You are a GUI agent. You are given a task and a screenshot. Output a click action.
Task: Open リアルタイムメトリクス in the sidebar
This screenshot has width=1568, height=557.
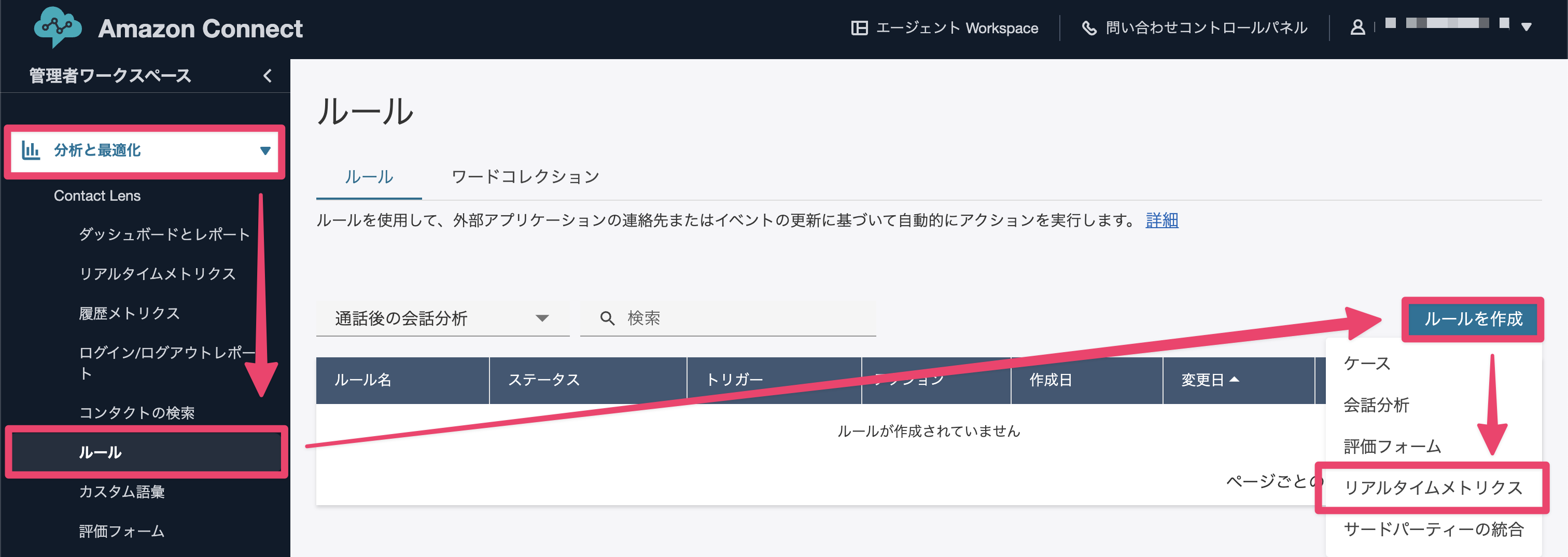point(157,274)
